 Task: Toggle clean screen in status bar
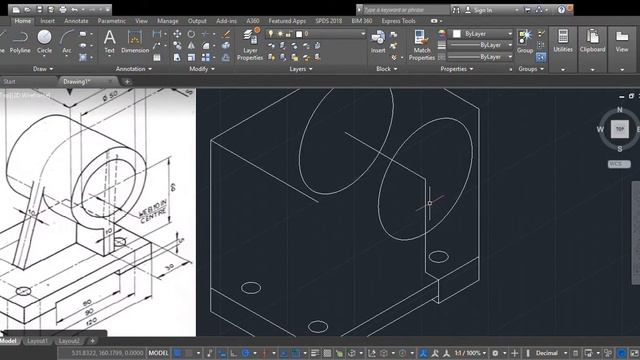pyautogui.click(x=634, y=353)
